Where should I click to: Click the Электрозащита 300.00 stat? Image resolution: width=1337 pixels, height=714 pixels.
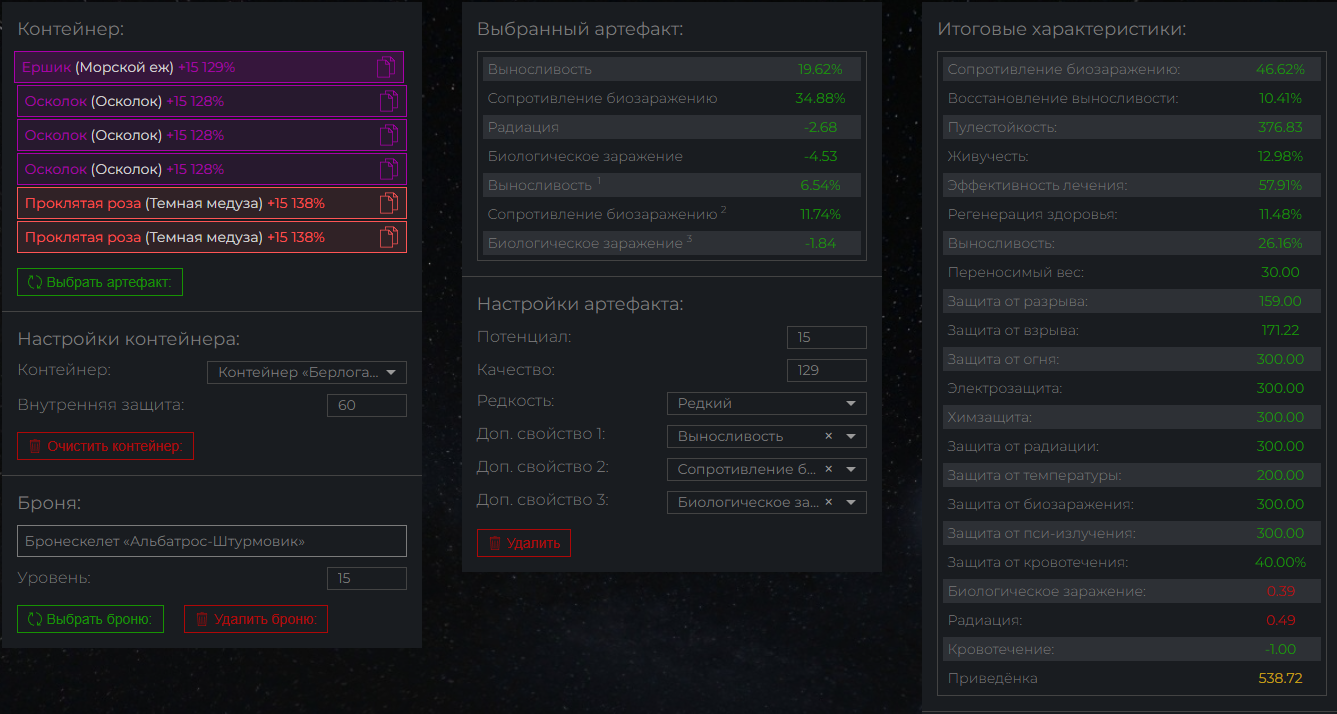pos(1132,388)
